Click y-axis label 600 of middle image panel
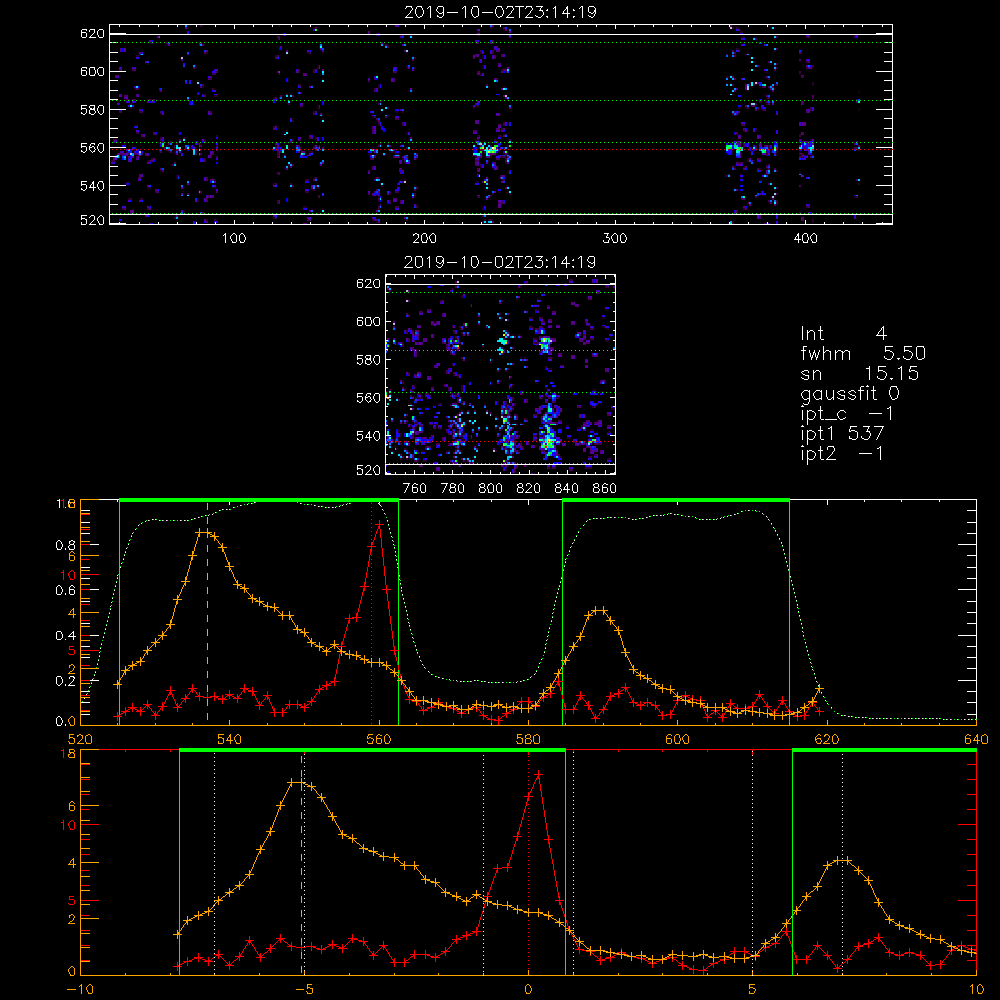 coord(368,322)
